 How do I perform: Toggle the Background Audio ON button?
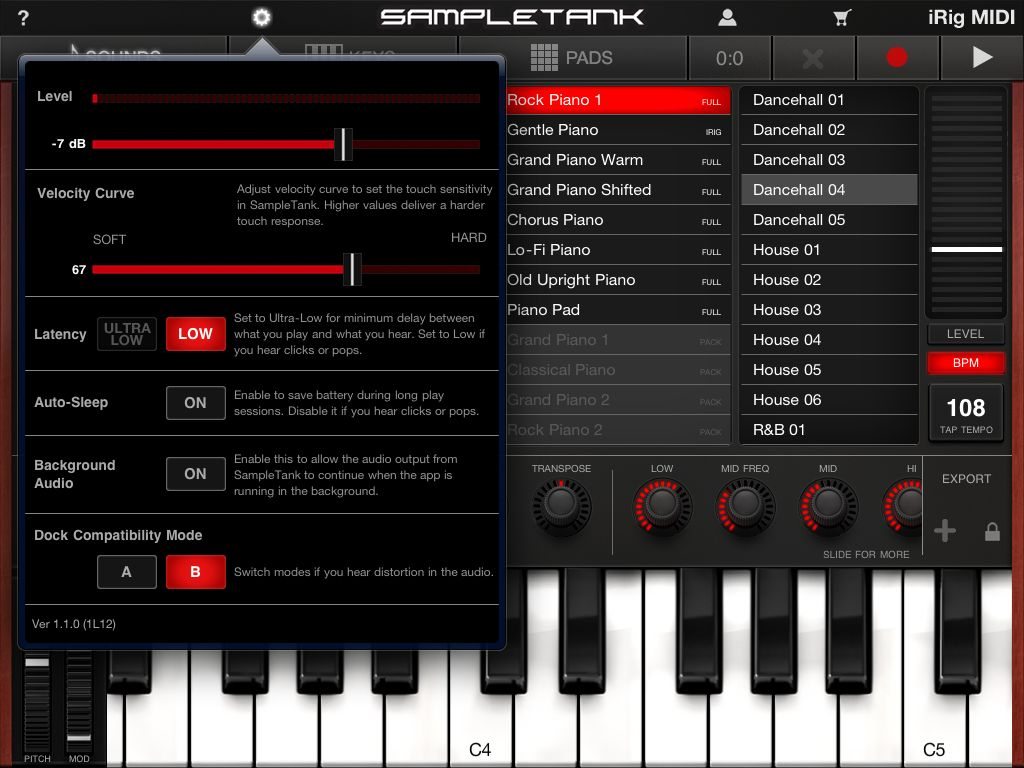click(195, 474)
